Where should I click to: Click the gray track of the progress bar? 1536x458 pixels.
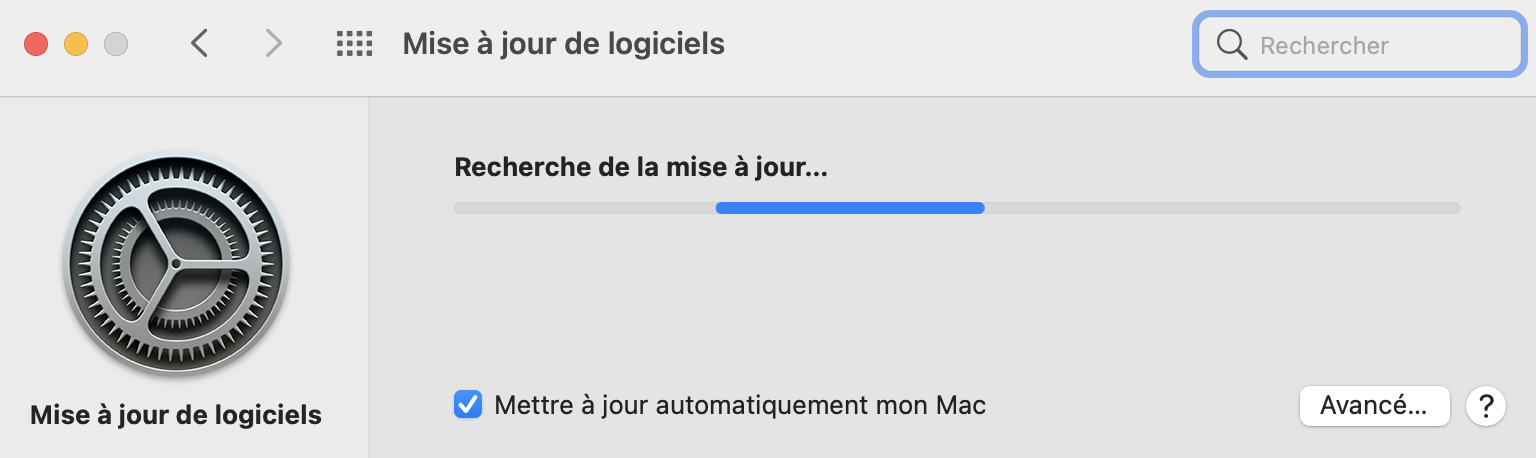pyautogui.click(x=1220, y=208)
